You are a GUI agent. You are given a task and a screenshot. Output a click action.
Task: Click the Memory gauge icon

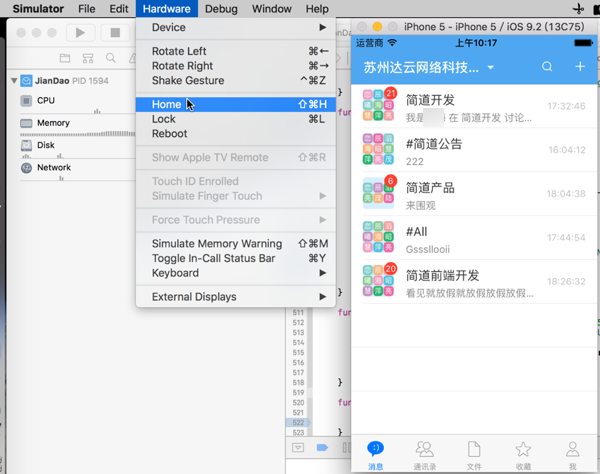26,123
